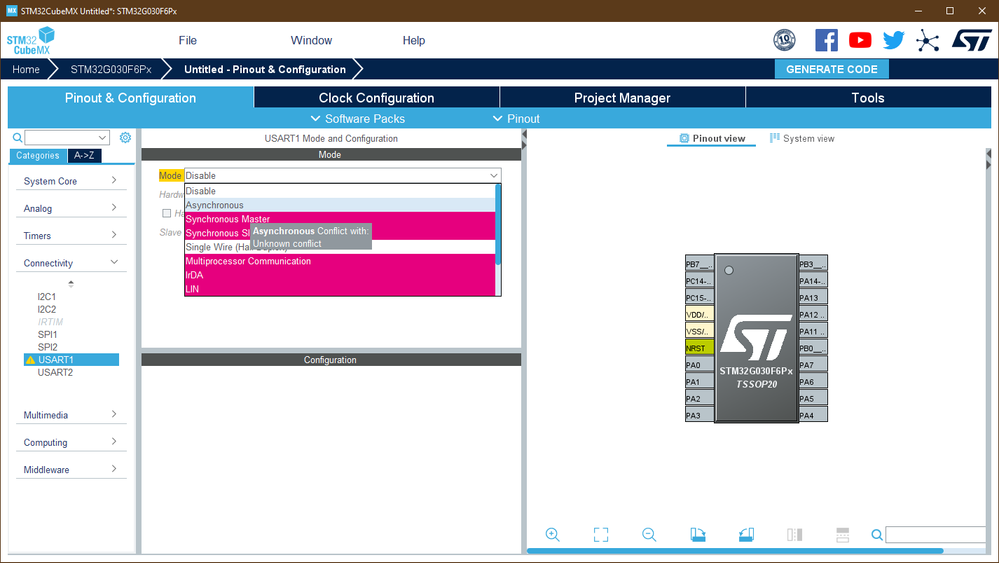Click the peripheral search magnifier icon
999x563 pixels.
pos(17,138)
